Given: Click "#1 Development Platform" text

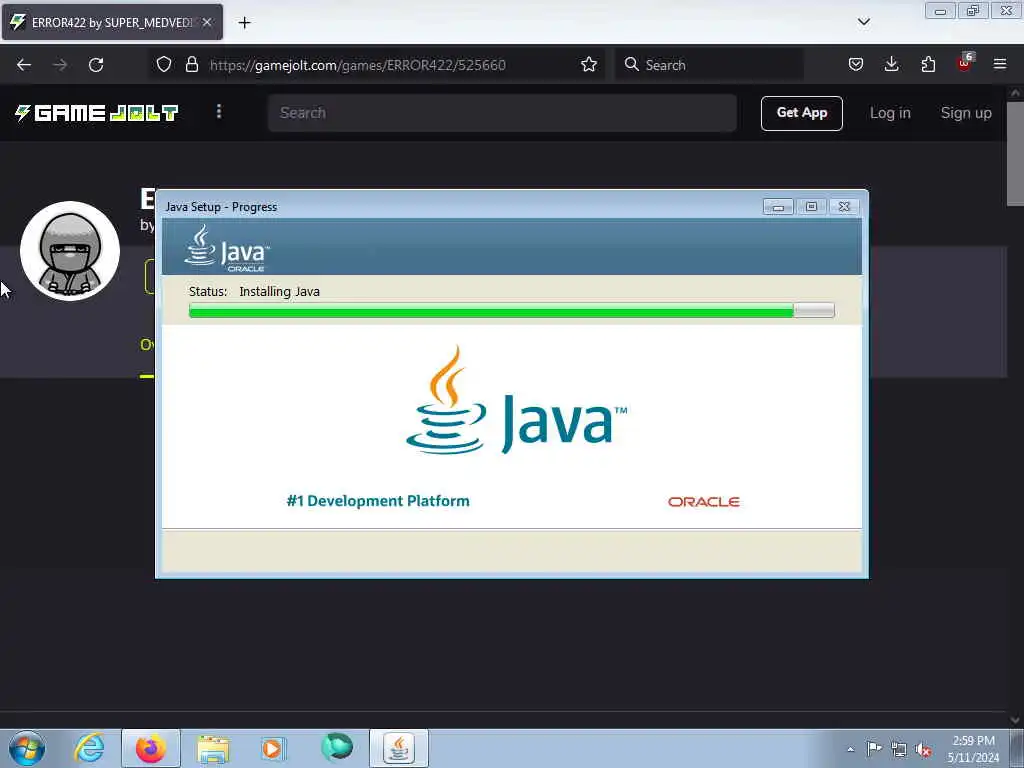Looking at the screenshot, I should tap(377, 501).
